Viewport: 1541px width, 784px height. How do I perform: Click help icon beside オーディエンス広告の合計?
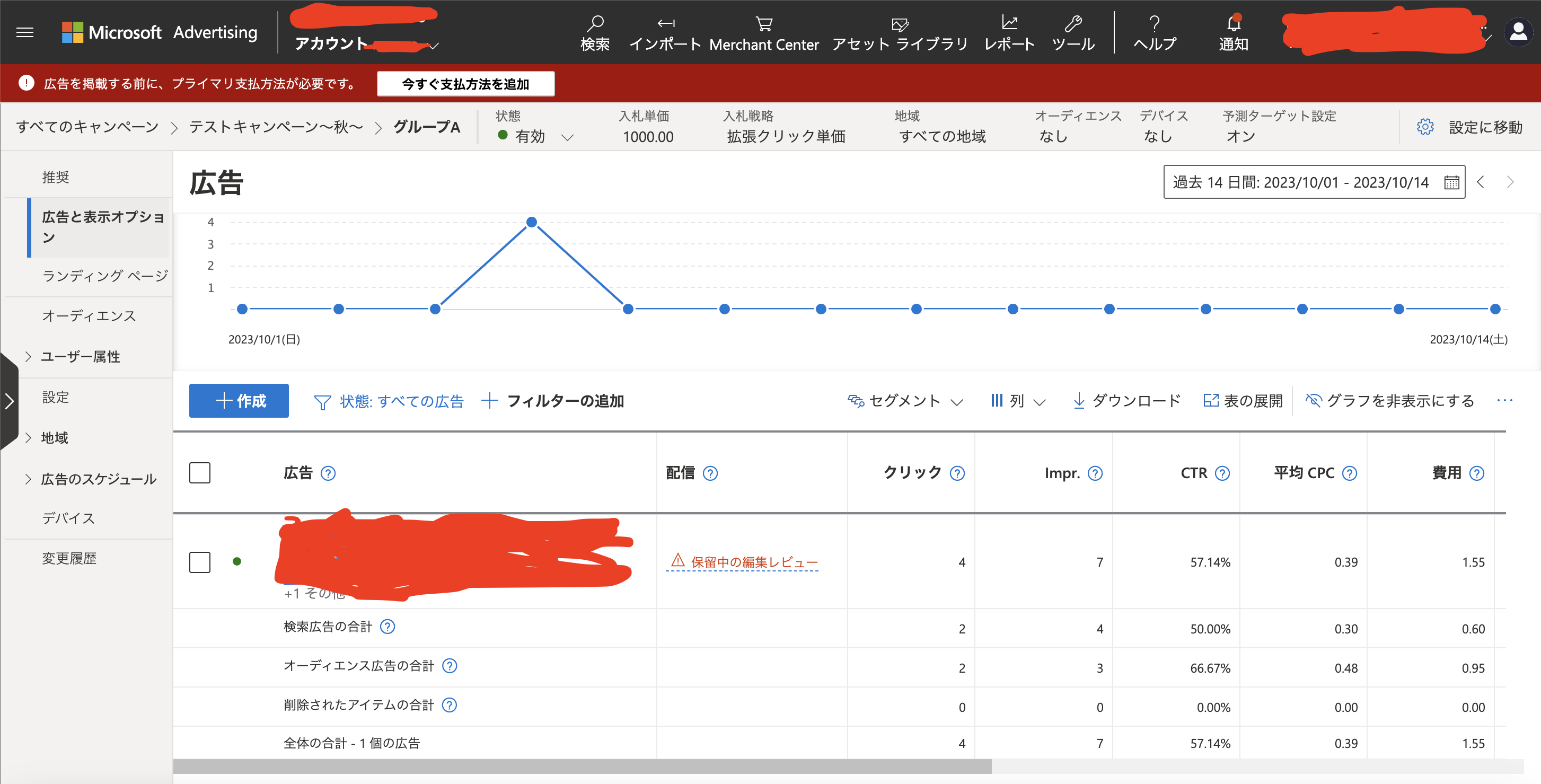pos(449,666)
